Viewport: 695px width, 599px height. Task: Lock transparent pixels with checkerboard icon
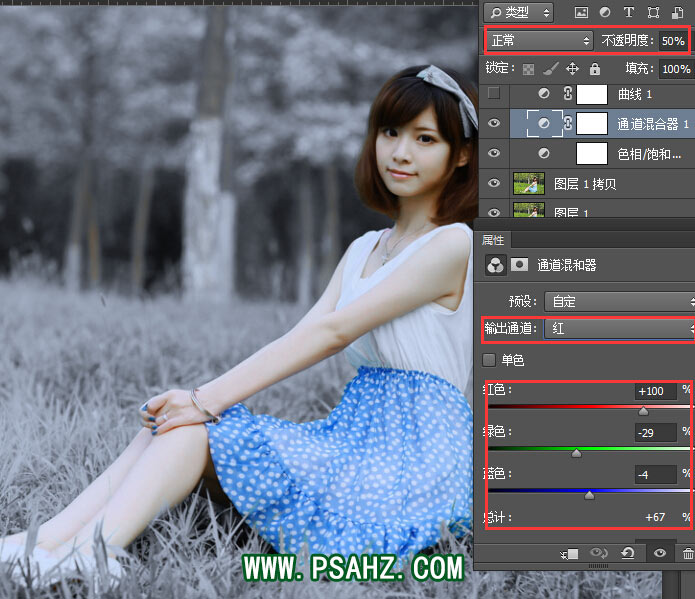click(x=527, y=69)
